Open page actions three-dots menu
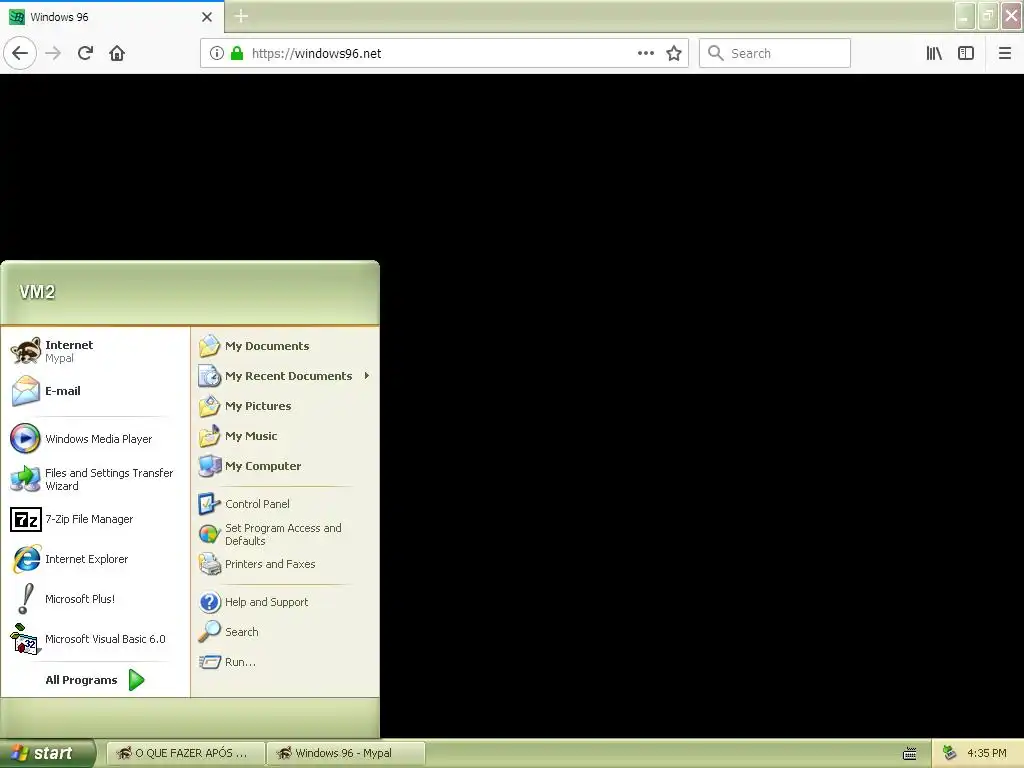Viewport: 1024px width, 768px height. (x=646, y=53)
